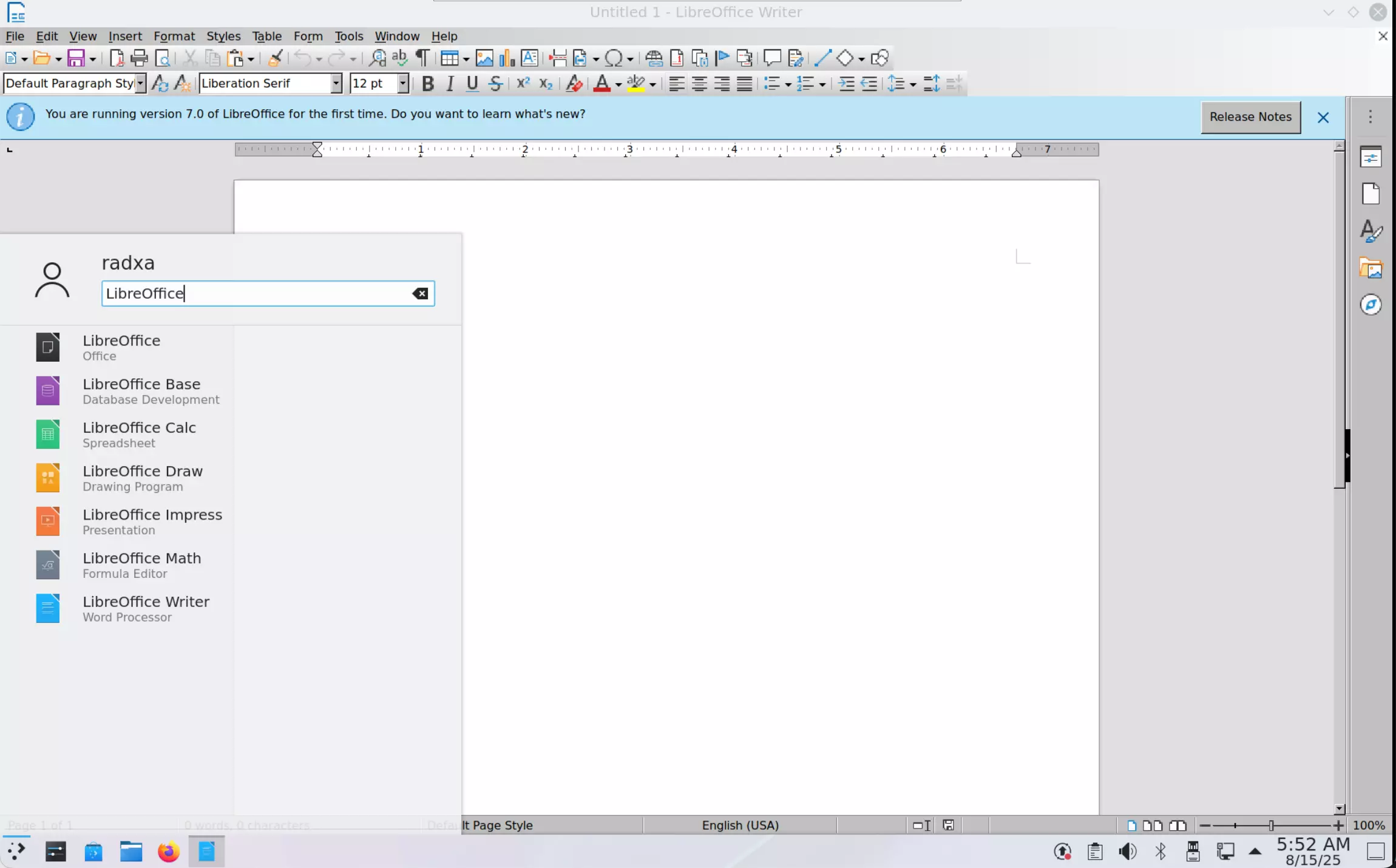
Task: Insert Text Box icon
Action: coord(529,58)
